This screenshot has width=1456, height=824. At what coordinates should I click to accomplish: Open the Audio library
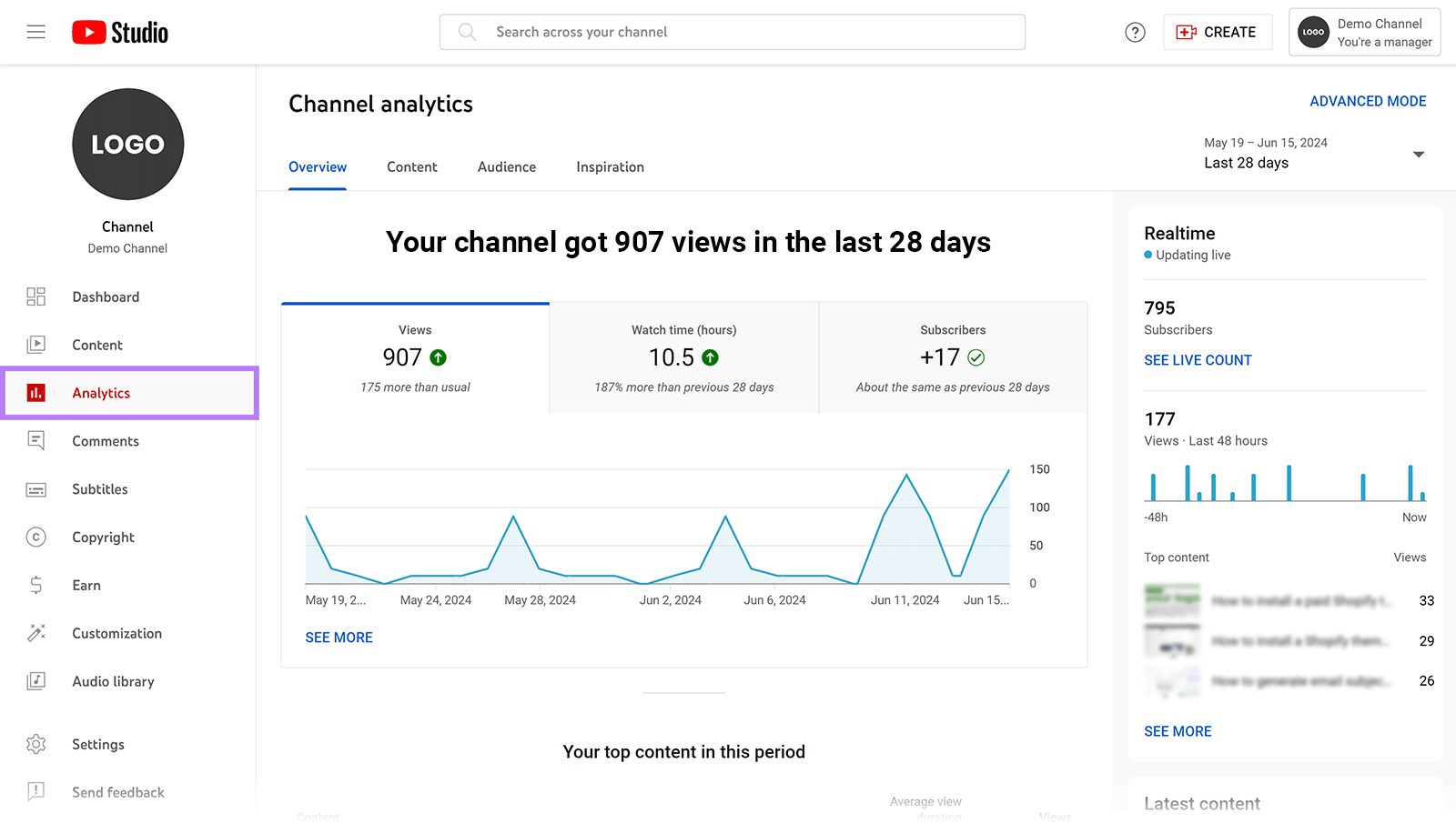tap(113, 680)
